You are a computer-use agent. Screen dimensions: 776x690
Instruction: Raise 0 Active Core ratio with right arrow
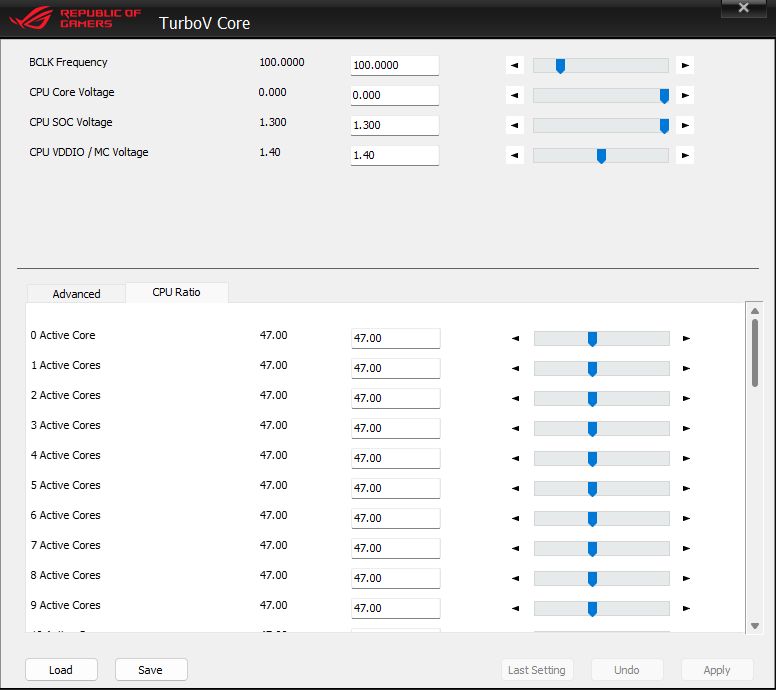[x=686, y=339]
